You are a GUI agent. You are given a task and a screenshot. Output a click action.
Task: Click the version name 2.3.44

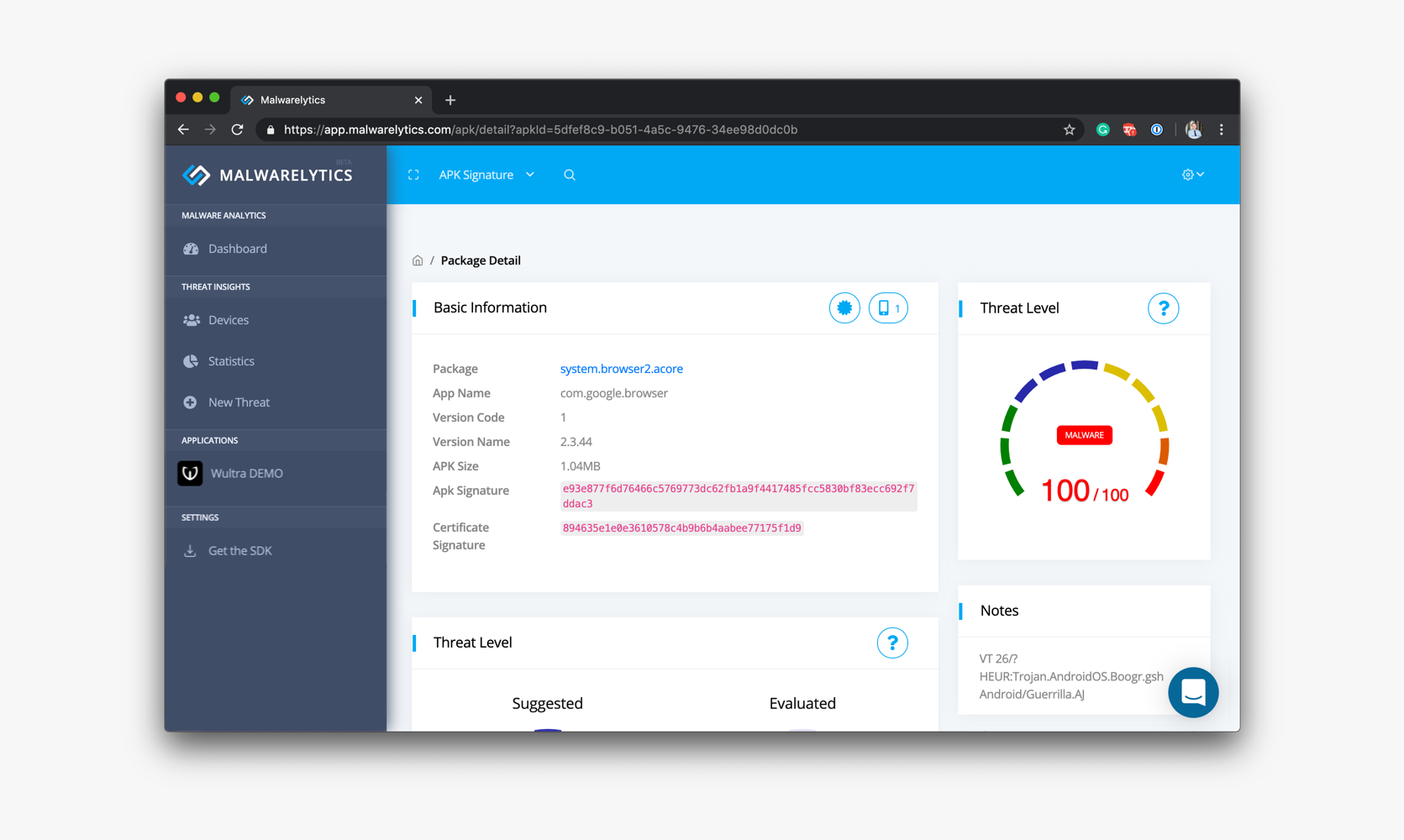pyautogui.click(x=576, y=442)
